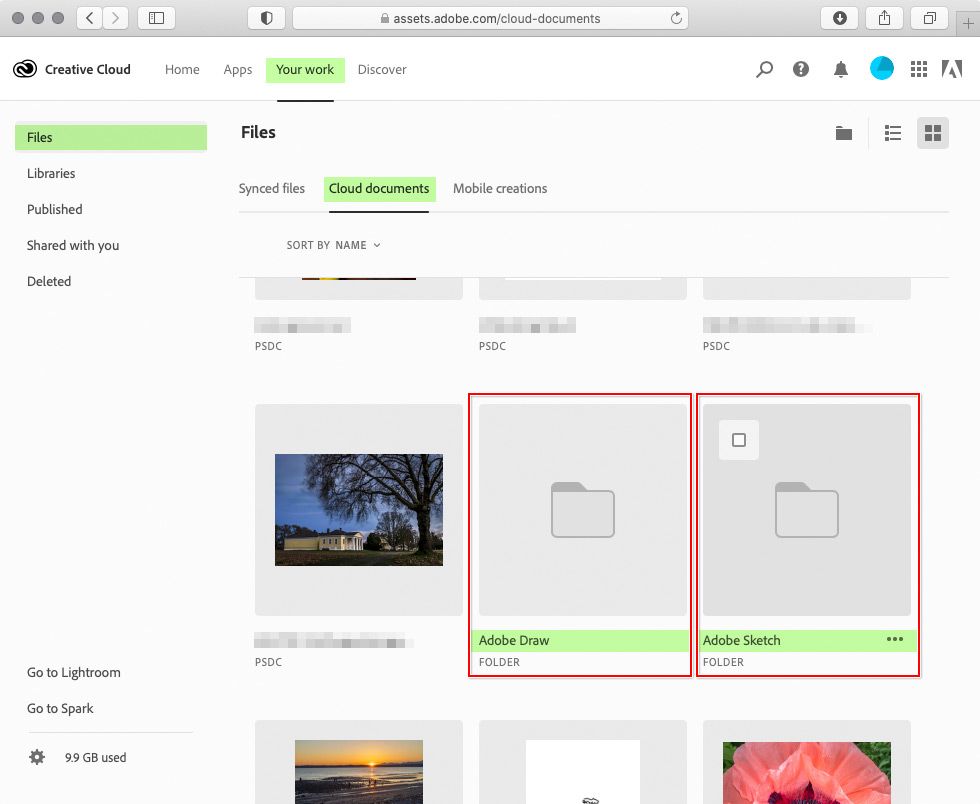The height and width of the screenshot is (804, 980).
Task: Show notifications with the bell icon
Action: [x=841, y=69]
